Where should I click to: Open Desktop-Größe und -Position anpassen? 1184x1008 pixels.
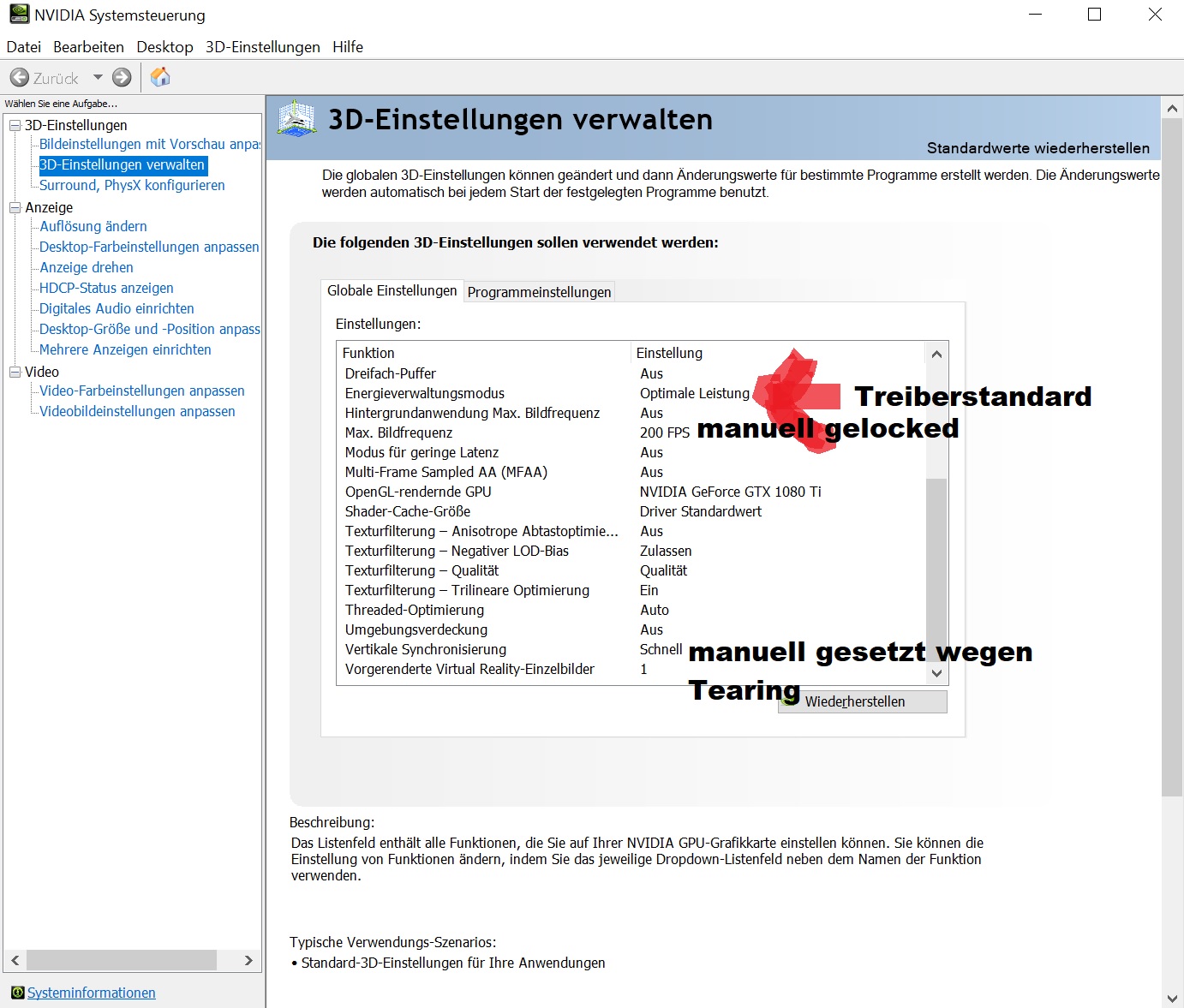pos(149,330)
